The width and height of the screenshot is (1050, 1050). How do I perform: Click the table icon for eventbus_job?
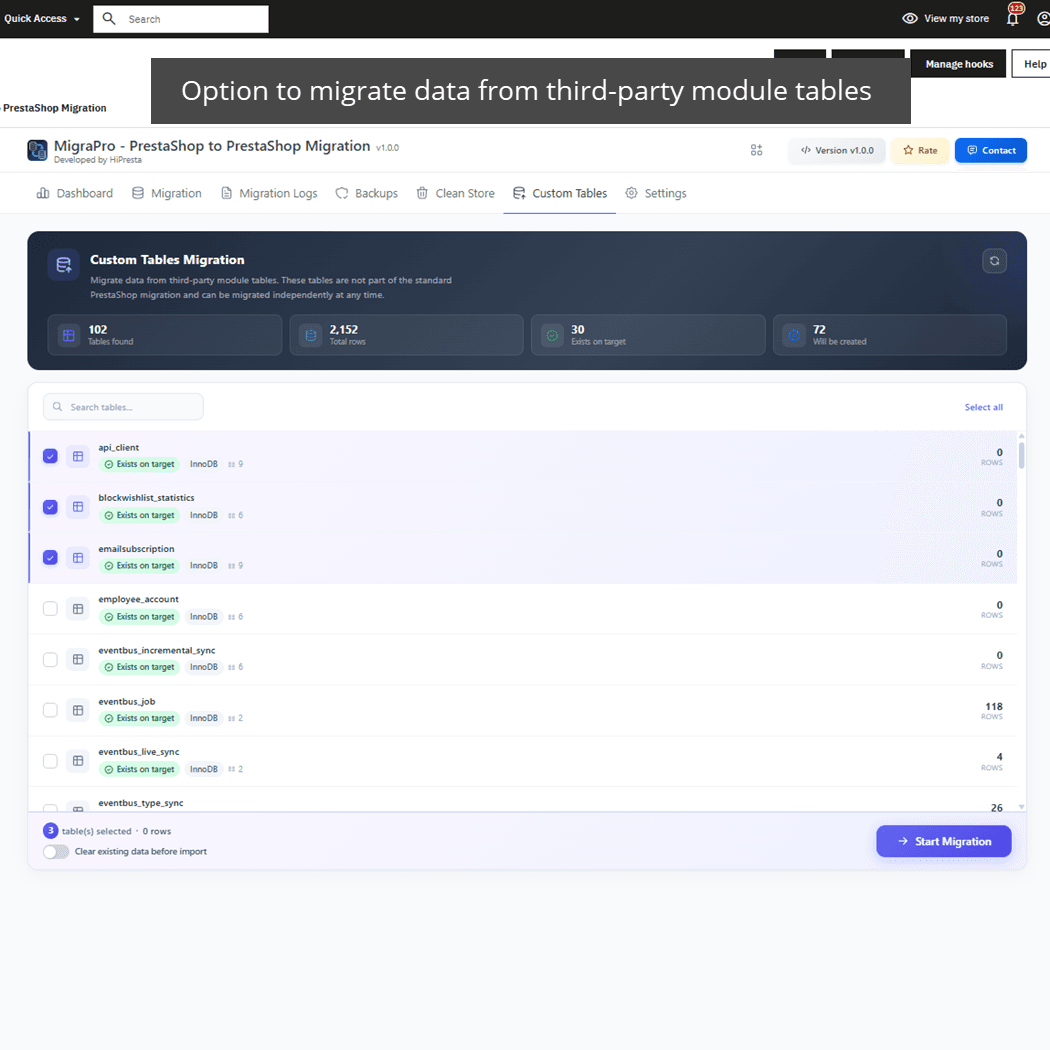point(78,710)
